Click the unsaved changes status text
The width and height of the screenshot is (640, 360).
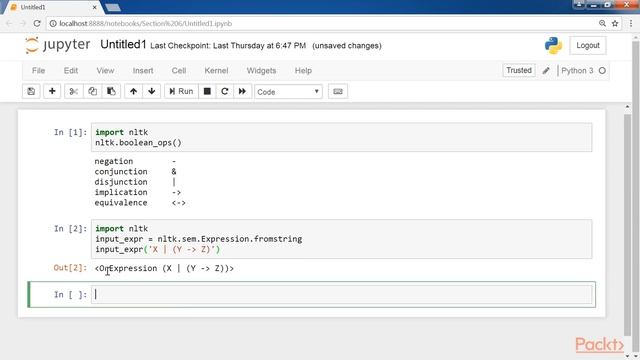(347, 46)
